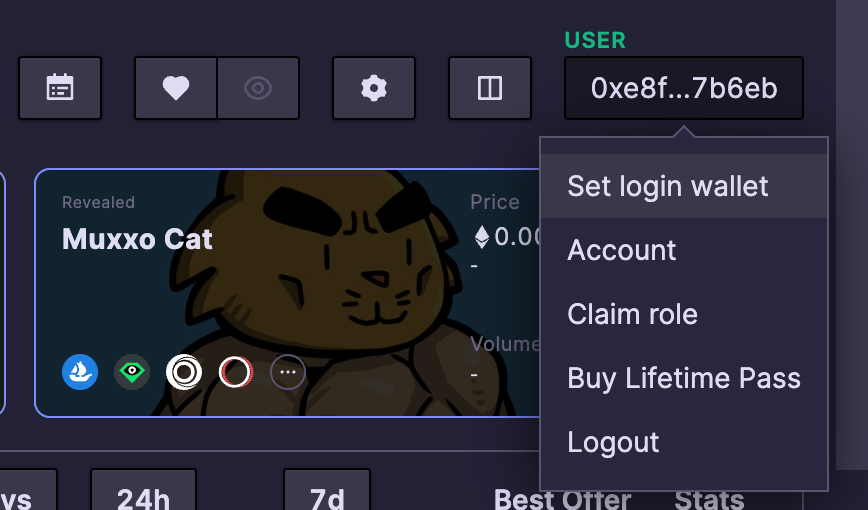
Task: Open settings via the gear icon
Action: point(374,88)
